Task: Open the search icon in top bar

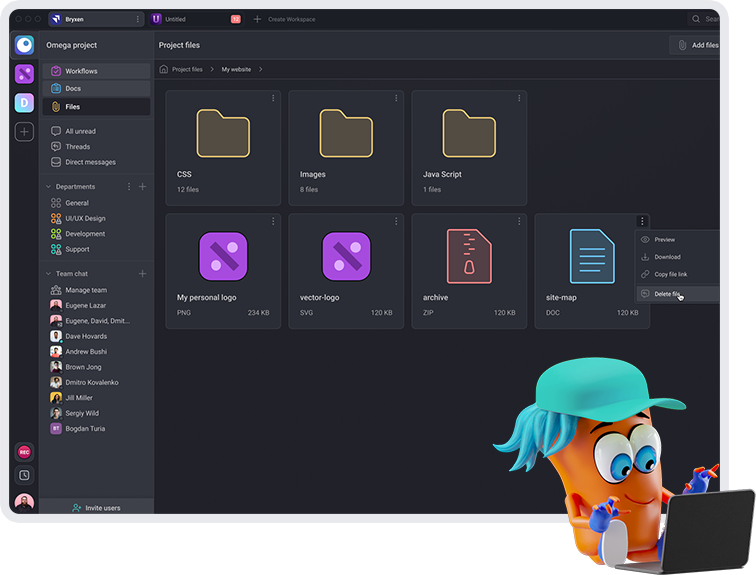Action: coord(696,19)
